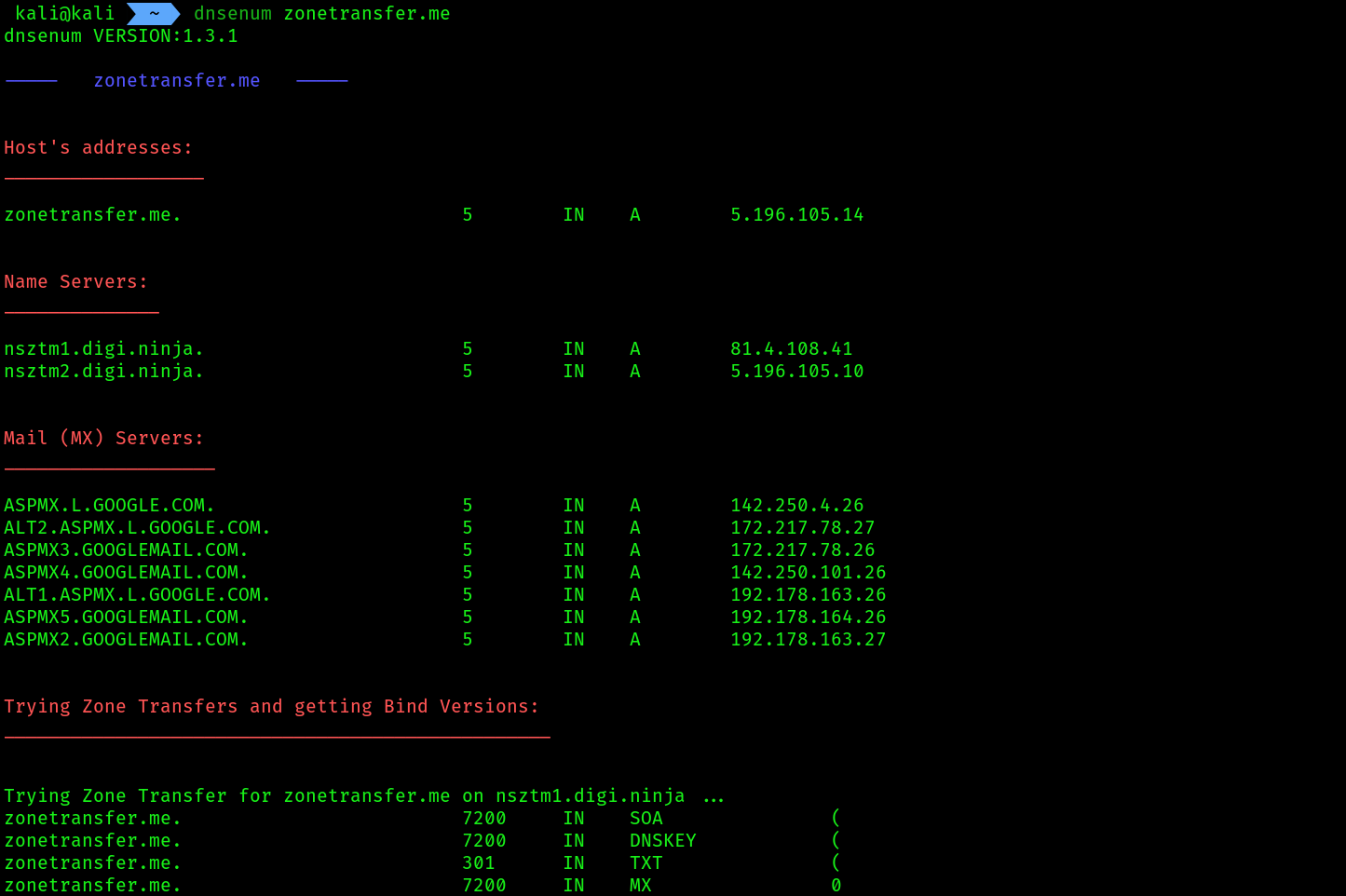Click the 'Trying Zone Transfer for zonetransfer.me' line
This screenshot has width=1346, height=896.
[x=364, y=796]
